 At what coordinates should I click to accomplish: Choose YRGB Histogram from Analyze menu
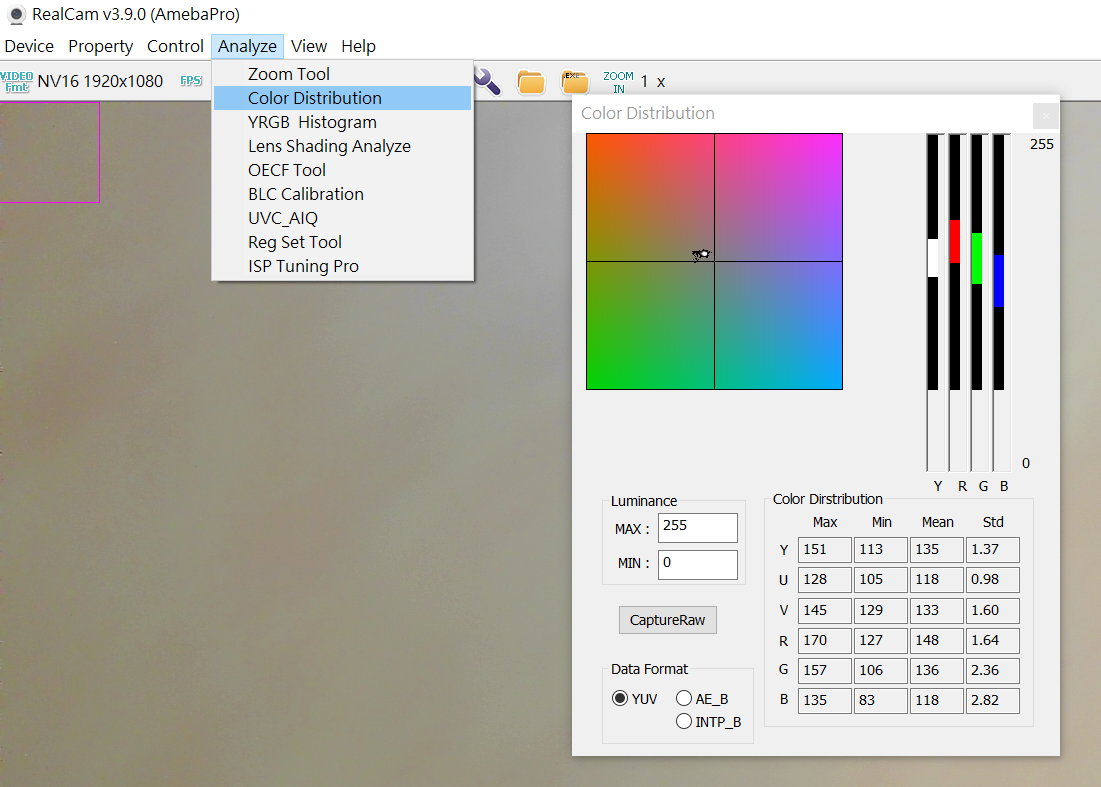312,122
